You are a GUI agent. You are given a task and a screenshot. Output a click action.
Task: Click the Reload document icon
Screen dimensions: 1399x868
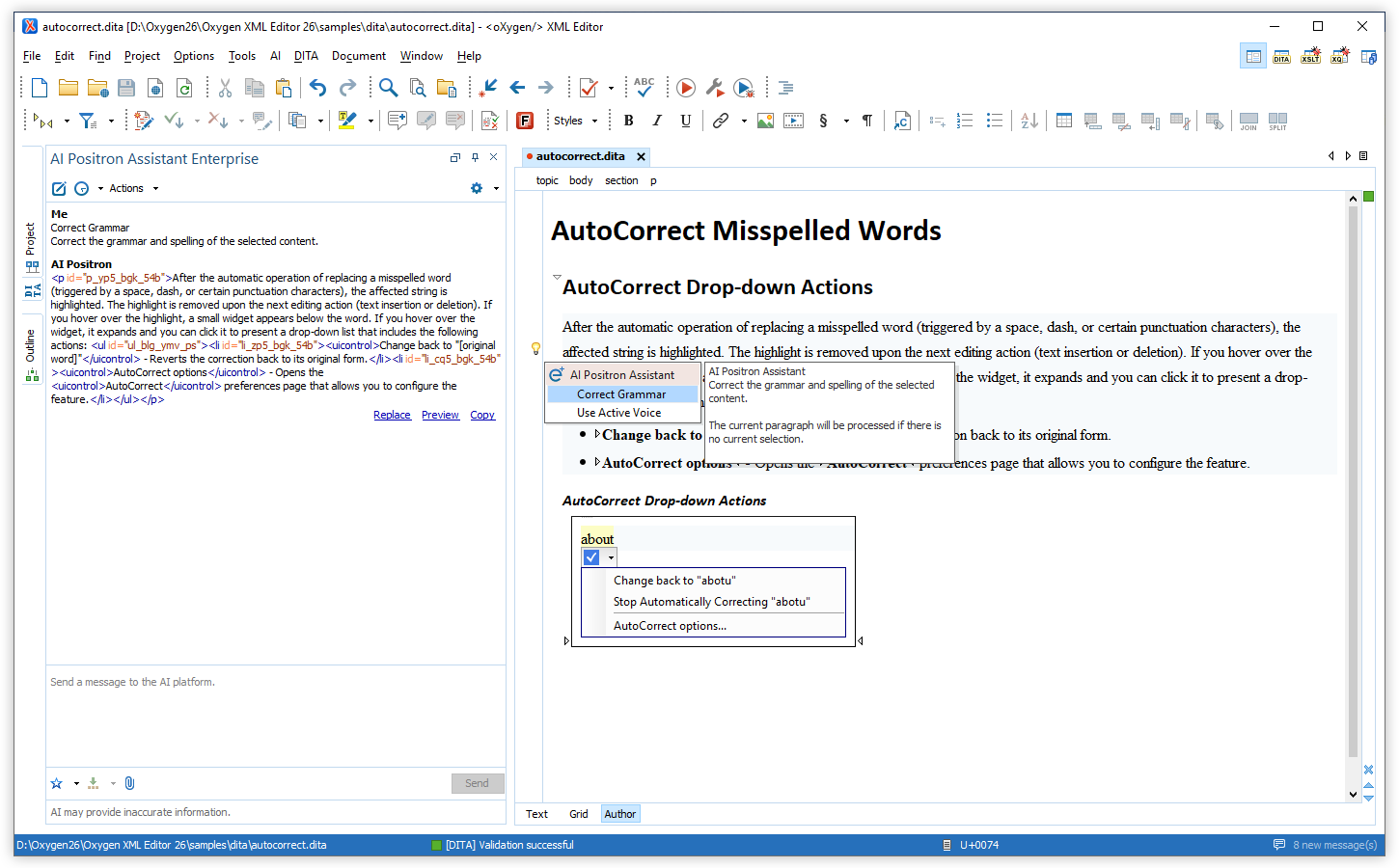click(x=184, y=88)
